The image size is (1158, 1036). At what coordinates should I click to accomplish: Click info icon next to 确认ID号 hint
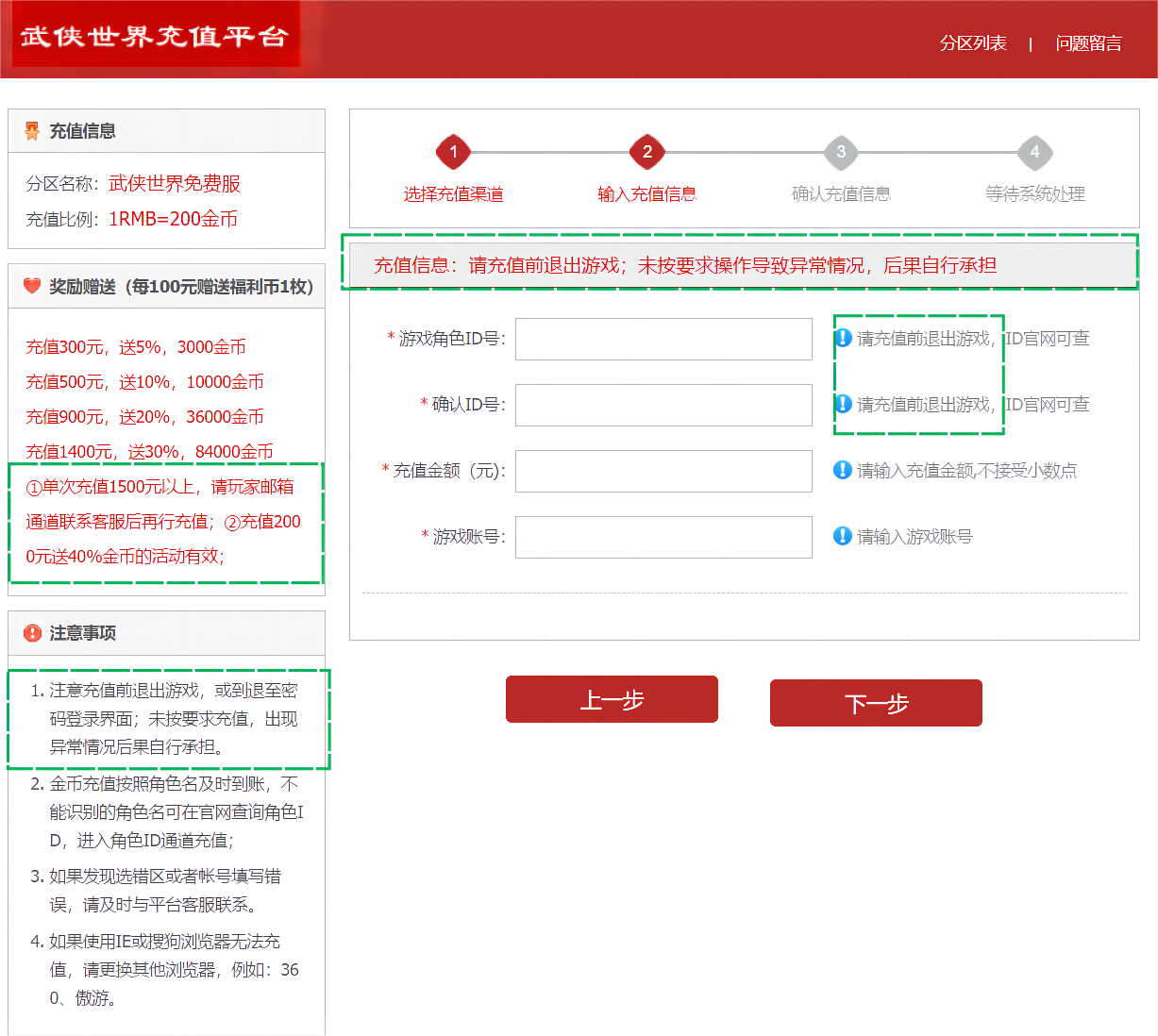[x=843, y=404]
